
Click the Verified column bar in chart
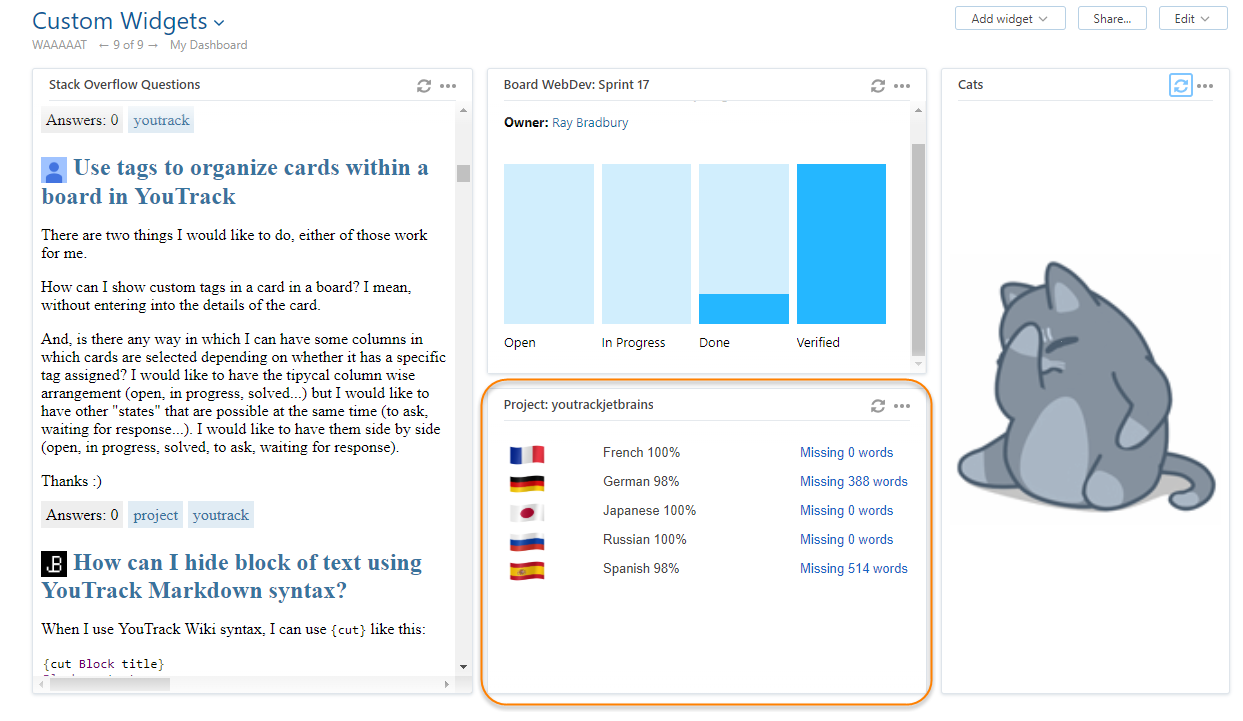tap(841, 244)
